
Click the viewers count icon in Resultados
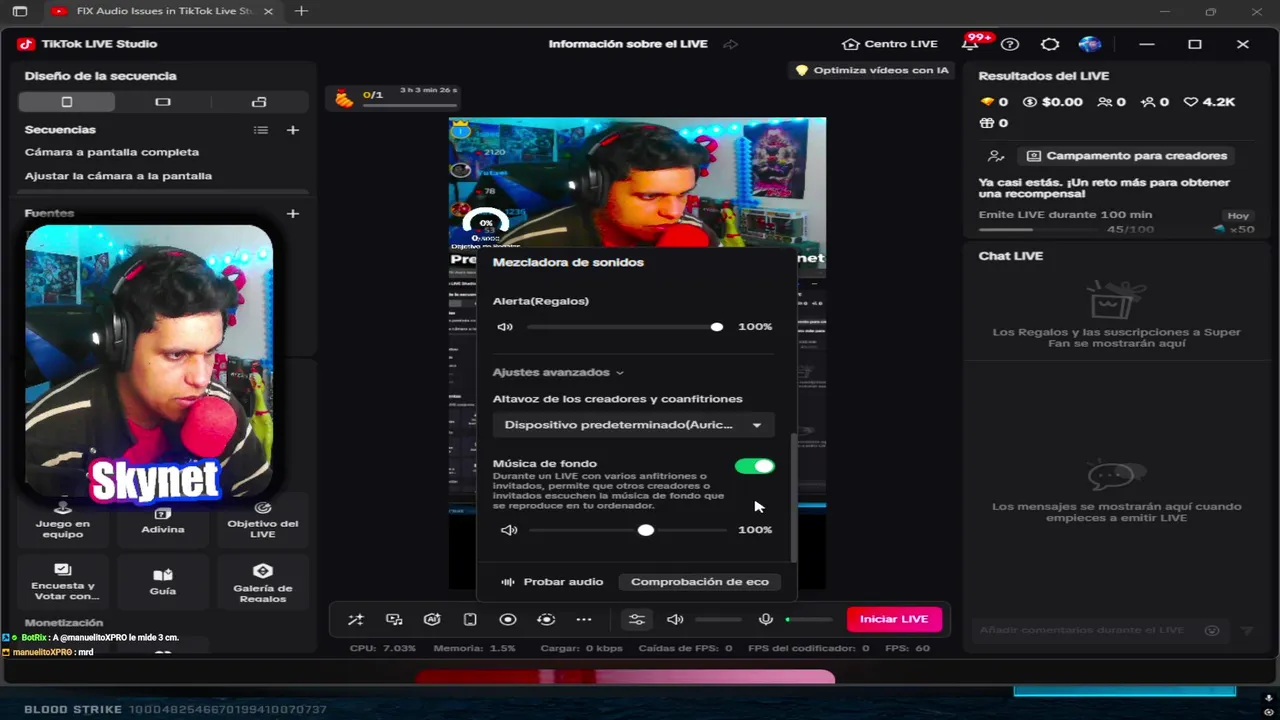click(x=1105, y=102)
